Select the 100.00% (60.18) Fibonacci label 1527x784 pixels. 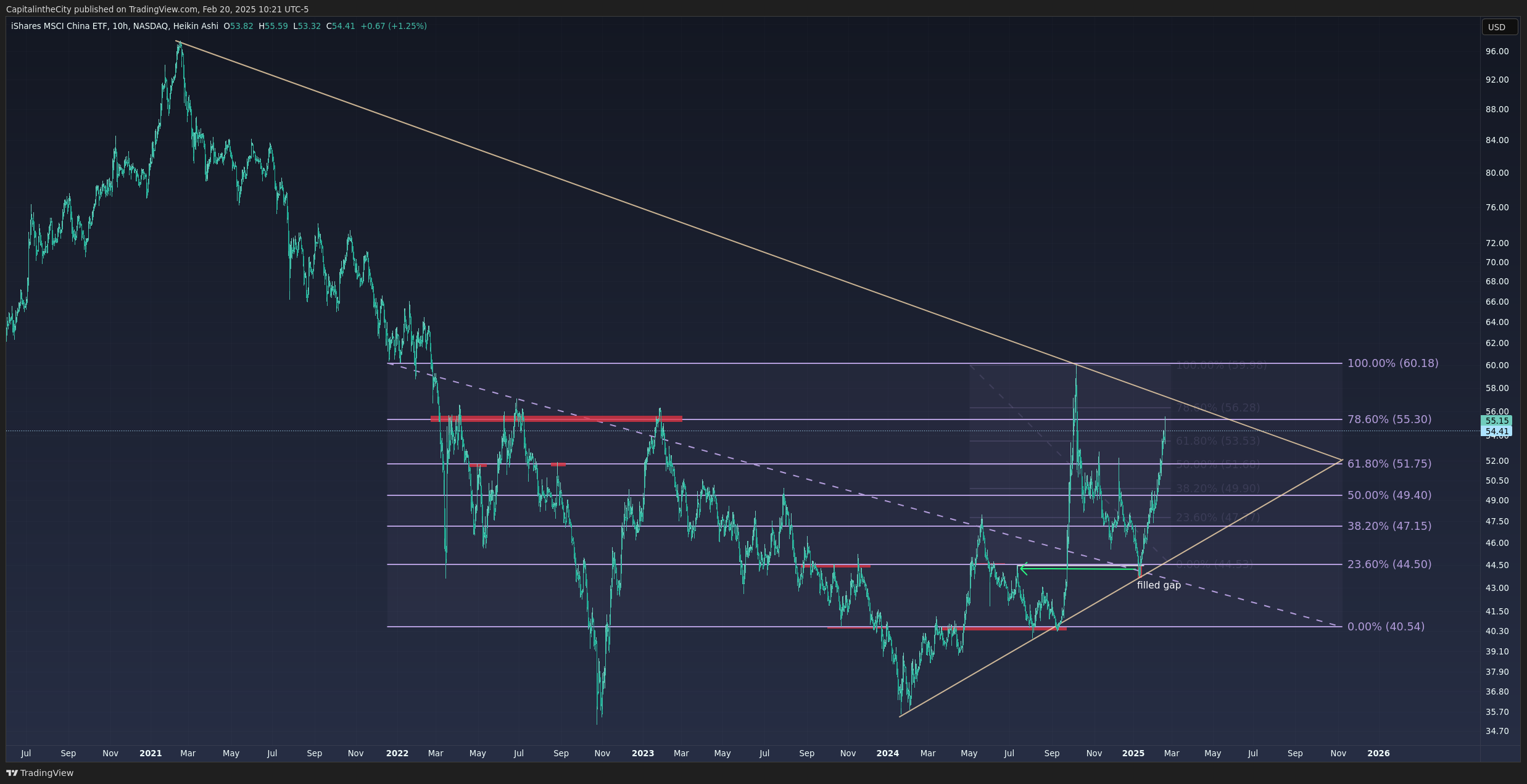tap(1393, 363)
